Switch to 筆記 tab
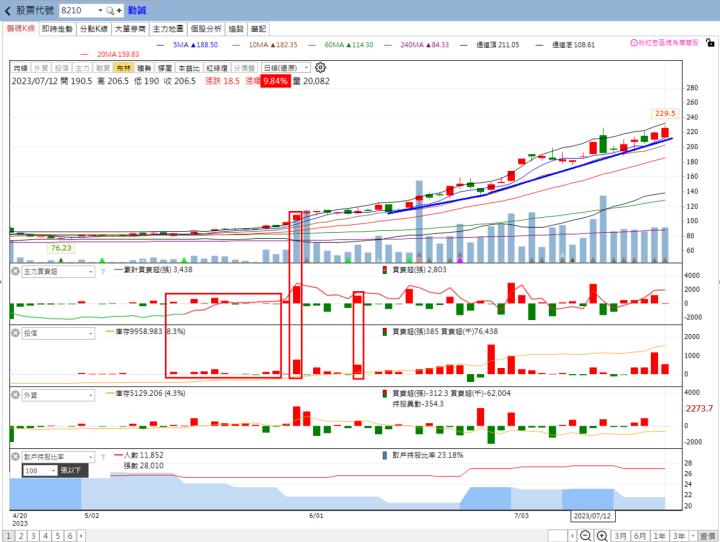 click(259, 29)
